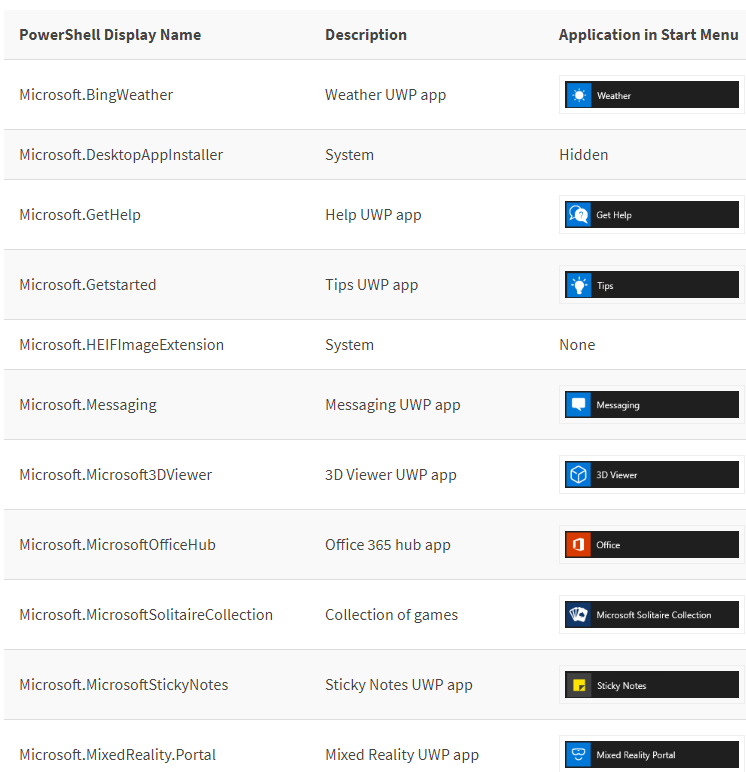Click the '3D Viewer UWP app' description
This screenshot has width=746, height=772.
[x=390, y=475]
